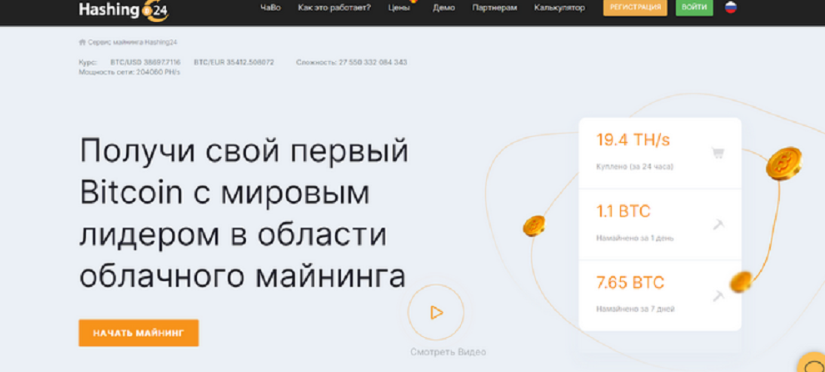
Task: Open the ЧаВо menu item
Action: pyautogui.click(x=270, y=8)
